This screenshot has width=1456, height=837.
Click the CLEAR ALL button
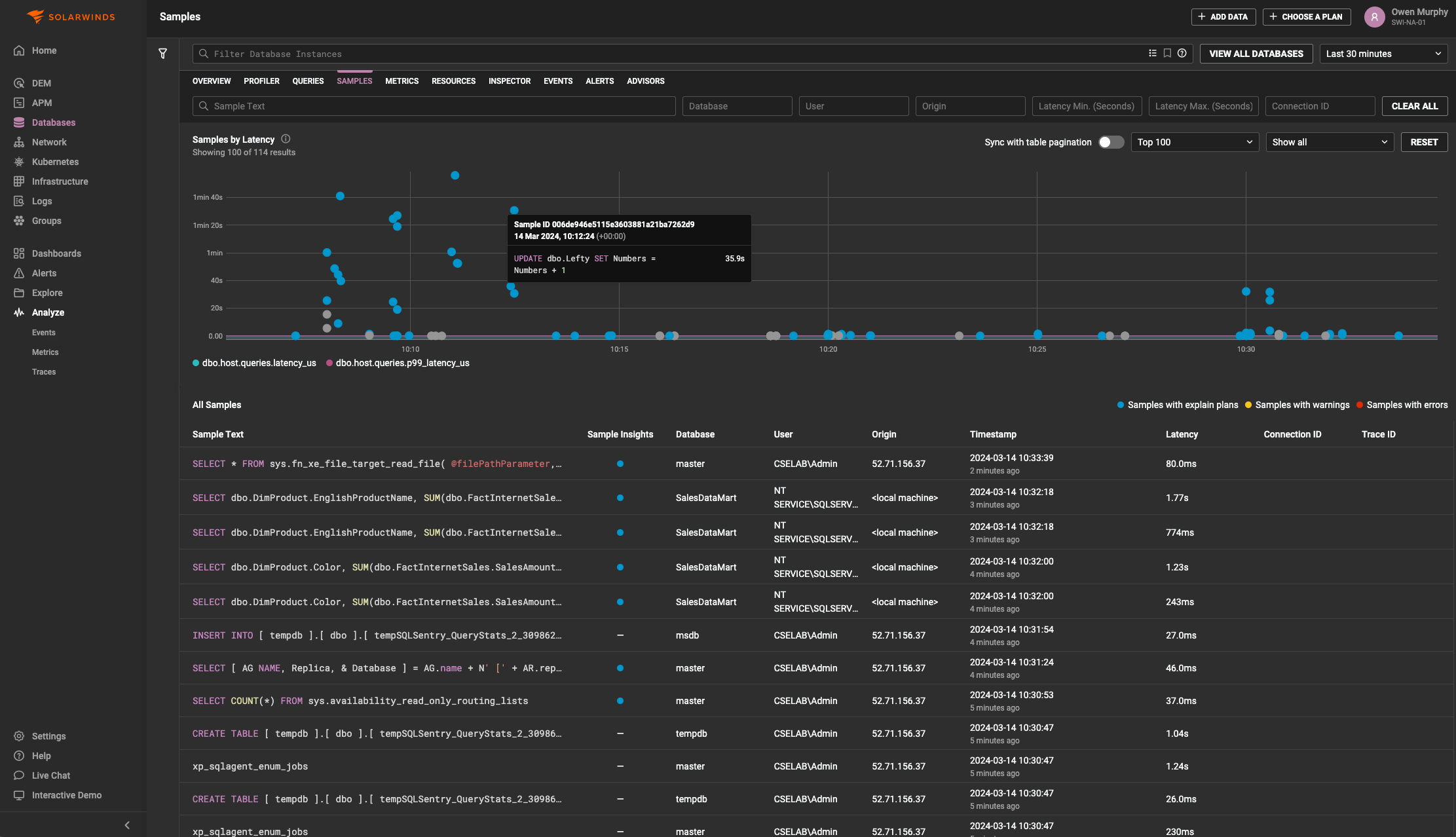point(1414,106)
